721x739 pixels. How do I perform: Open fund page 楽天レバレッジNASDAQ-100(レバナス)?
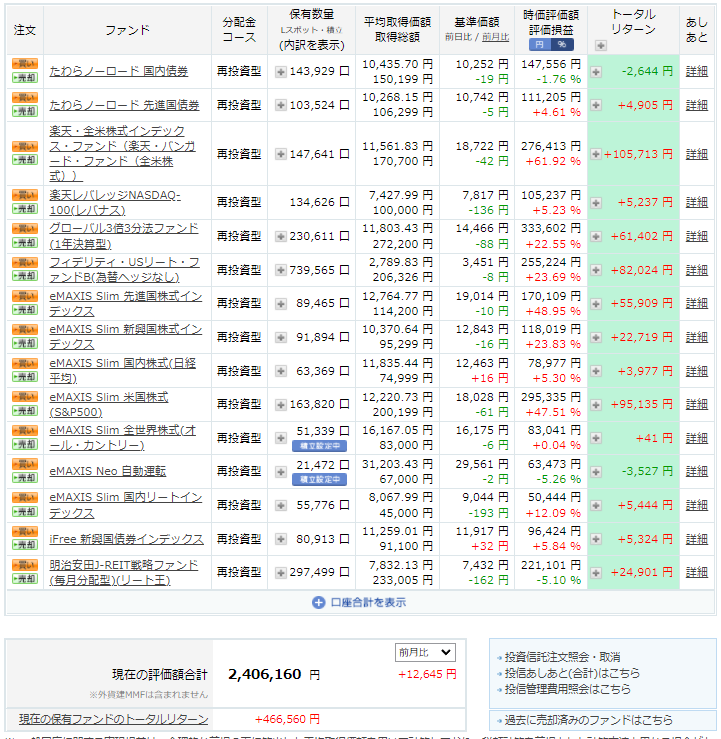[x=115, y=203]
